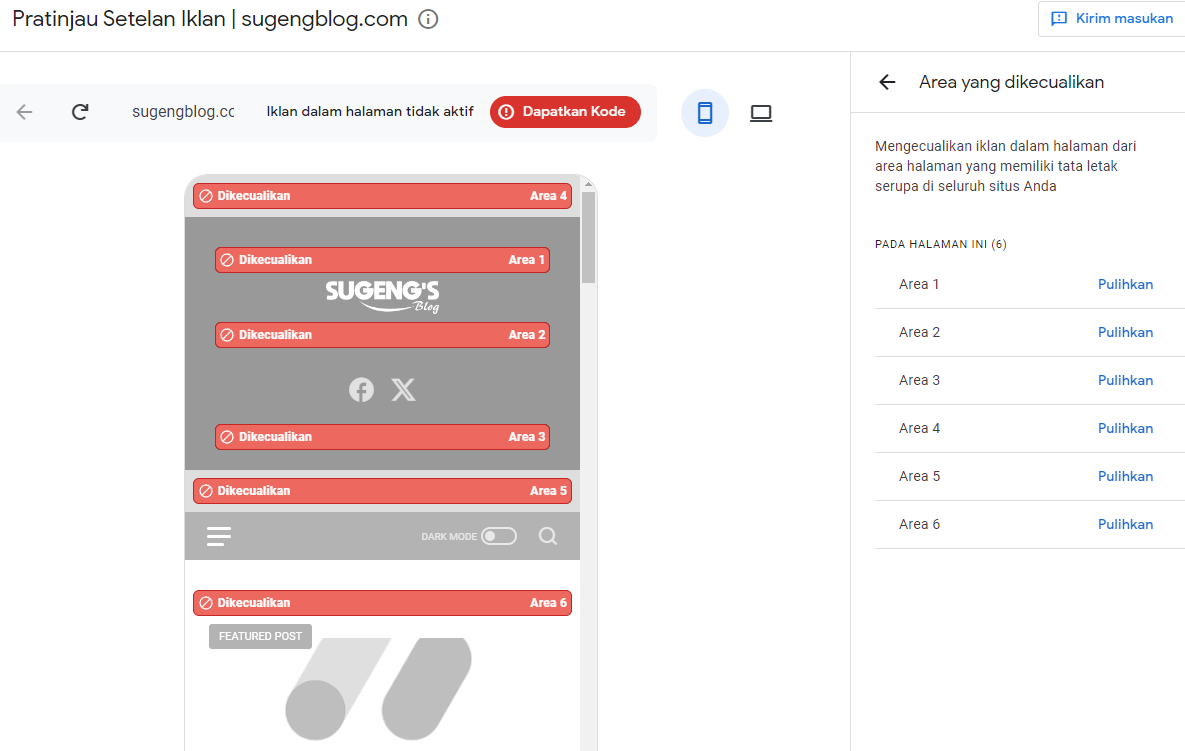Switch to mobile device preview
This screenshot has width=1185, height=751.
click(x=705, y=113)
